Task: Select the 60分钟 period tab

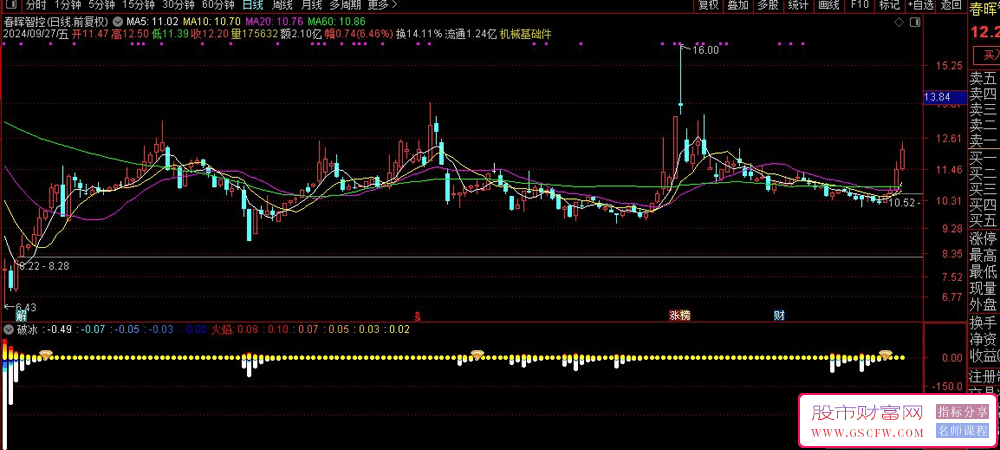Action: [x=218, y=5]
